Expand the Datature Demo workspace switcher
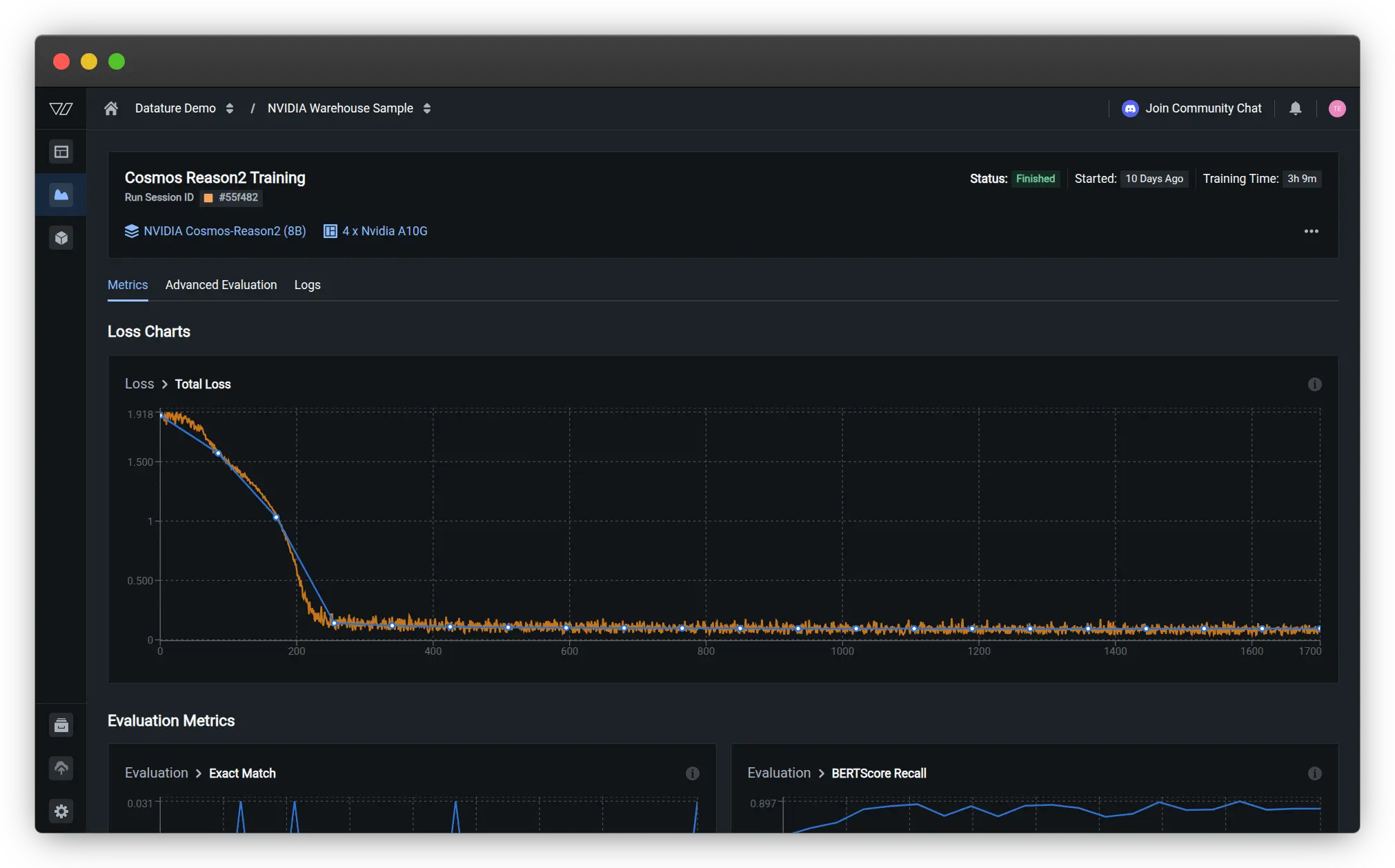Image resolution: width=1395 pixels, height=868 pixels. coord(230,108)
